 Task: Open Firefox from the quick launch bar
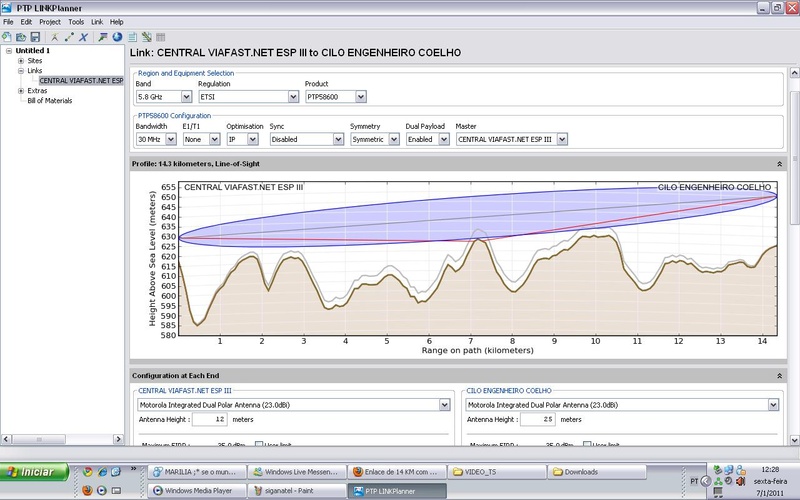(x=85, y=490)
